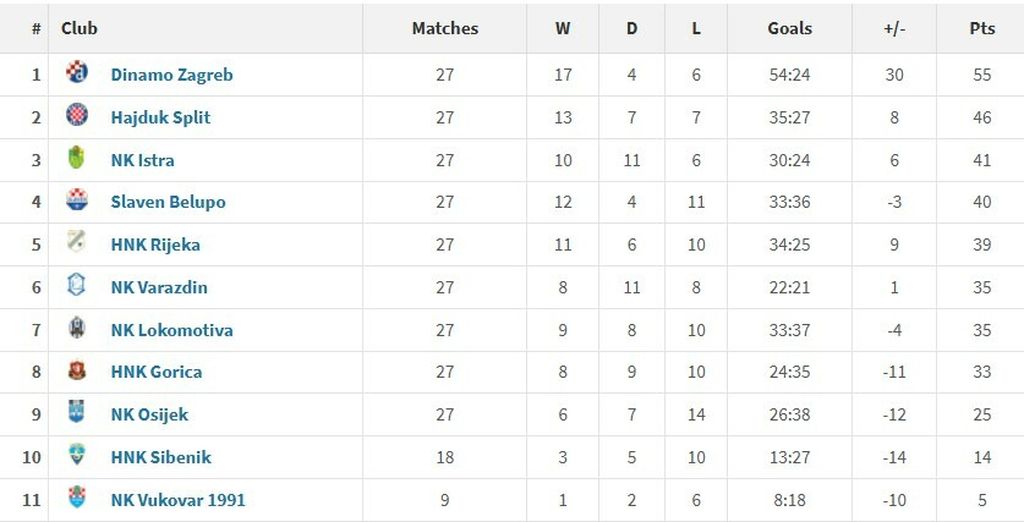The width and height of the screenshot is (1024, 522).
Task: Click the HNK Gorica club crest icon
Action: (x=77, y=371)
